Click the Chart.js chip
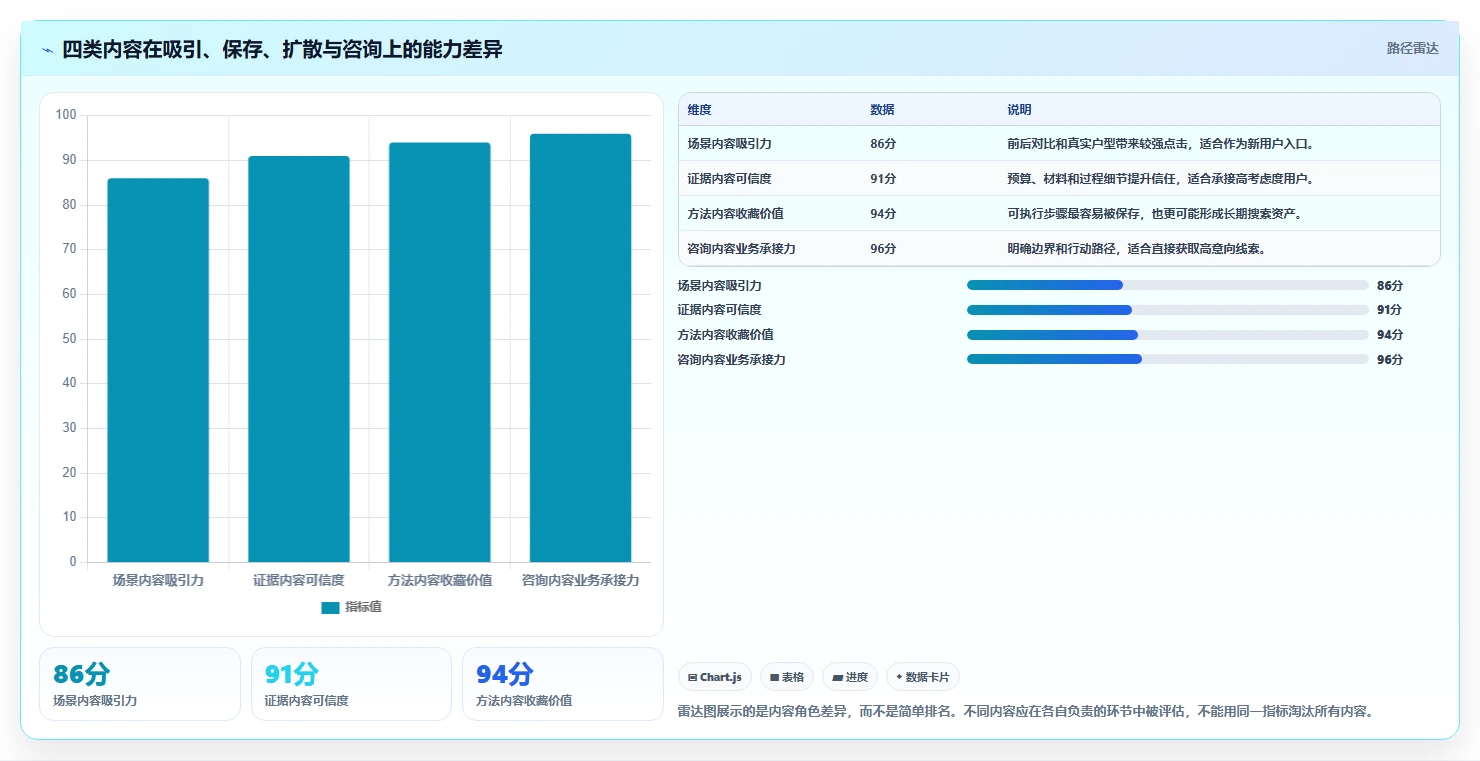Screen dimensions: 1480x761 (715, 677)
